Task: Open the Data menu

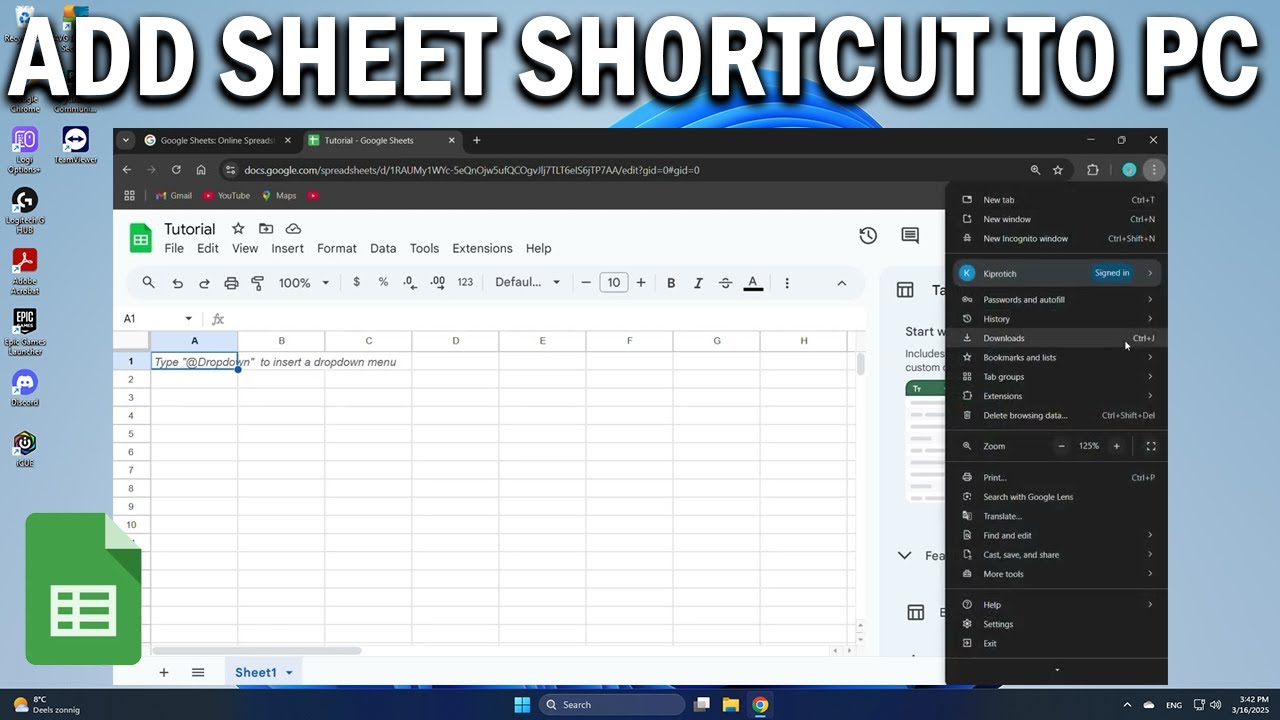Action: click(383, 248)
